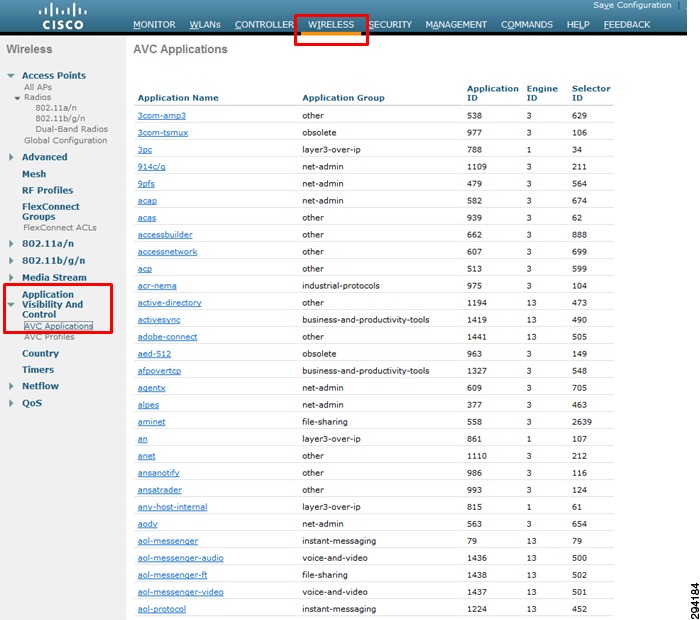Open 802.11a/n under Radios
The height and width of the screenshot is (620, 700).
(x=56, y=108)
